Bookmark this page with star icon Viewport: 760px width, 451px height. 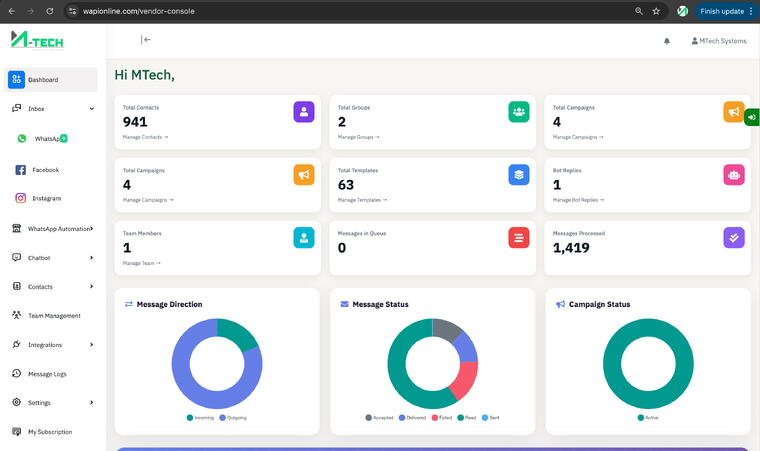coord(656,11)
